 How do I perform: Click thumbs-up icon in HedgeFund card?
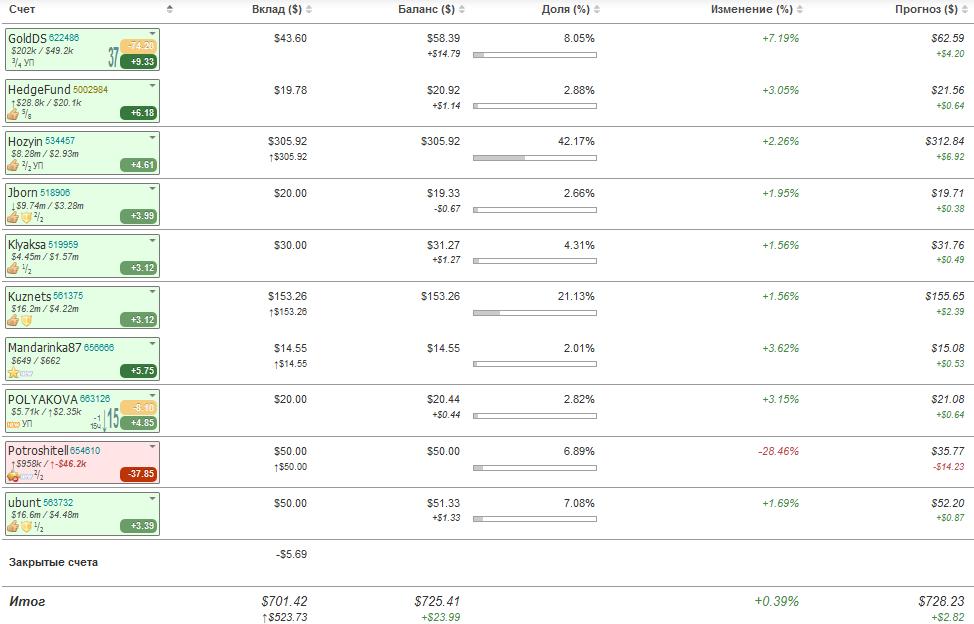12,114
